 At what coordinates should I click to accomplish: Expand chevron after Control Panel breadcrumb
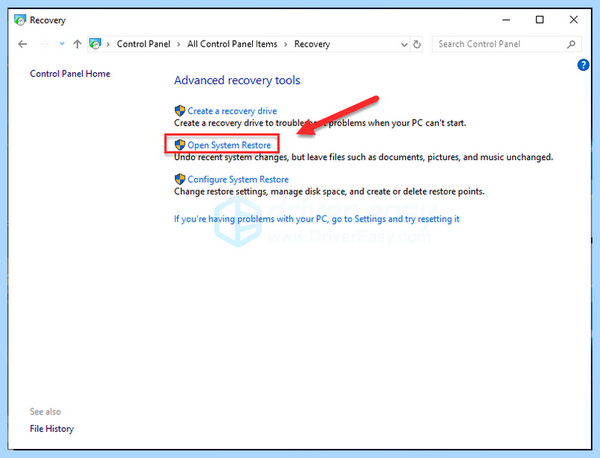click(179, 44)
